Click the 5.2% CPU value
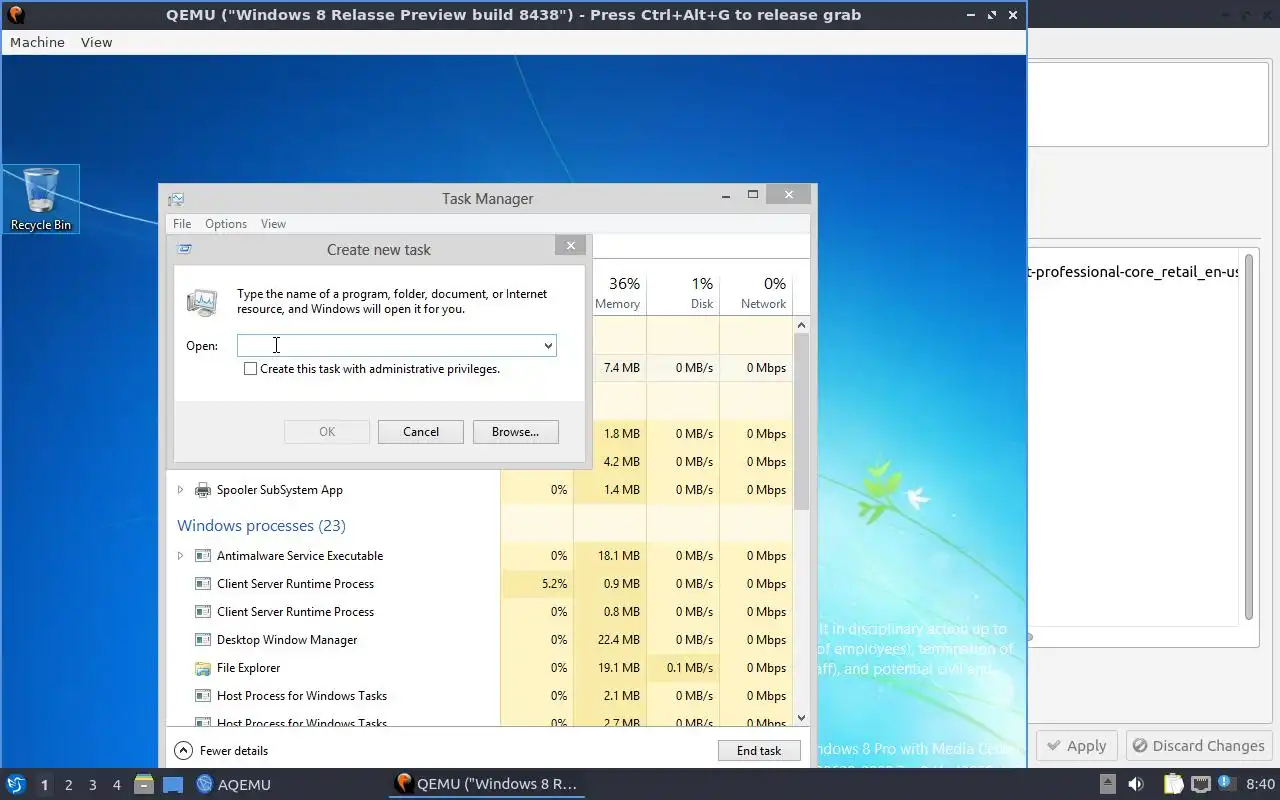1280x800 pixels. click(x=553, y=584)
